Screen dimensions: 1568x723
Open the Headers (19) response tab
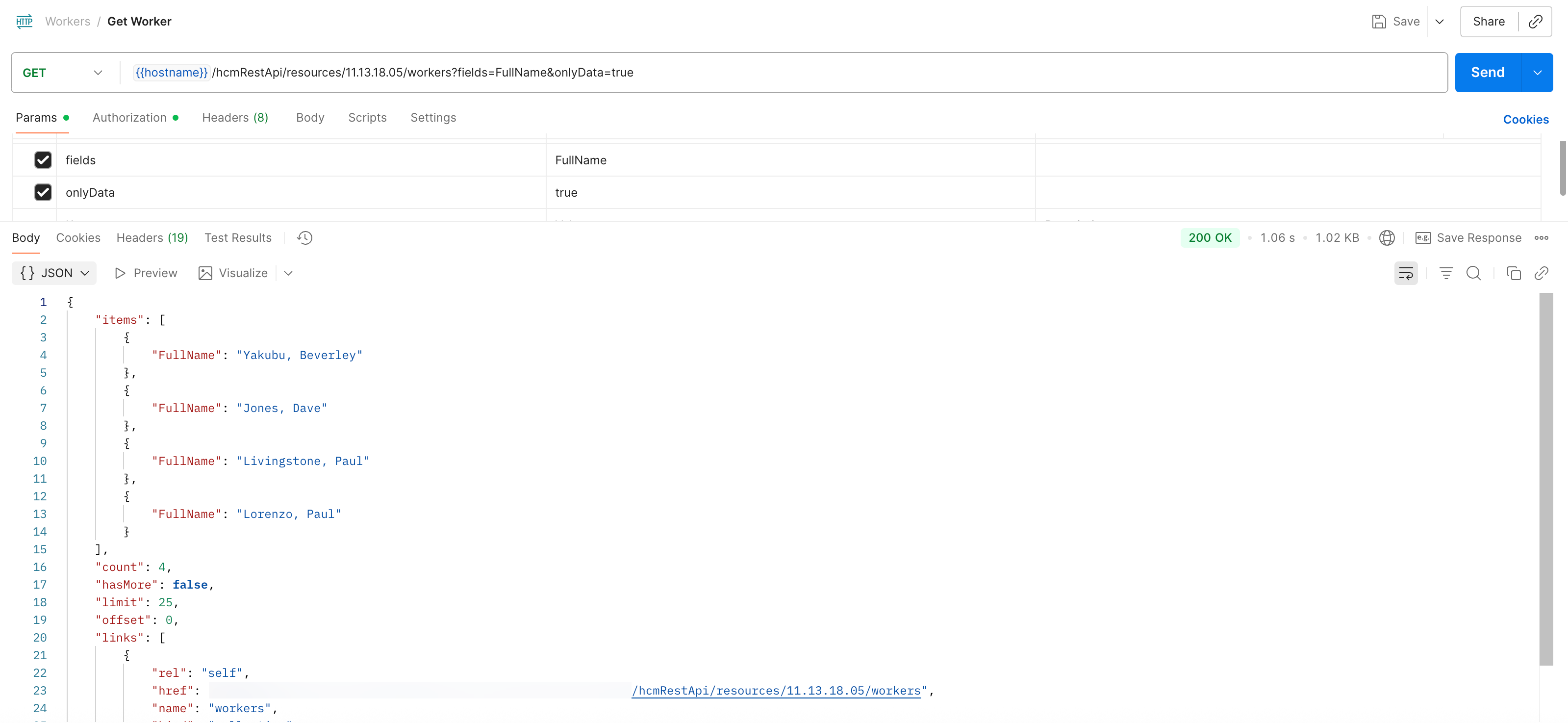click(152, 237)
